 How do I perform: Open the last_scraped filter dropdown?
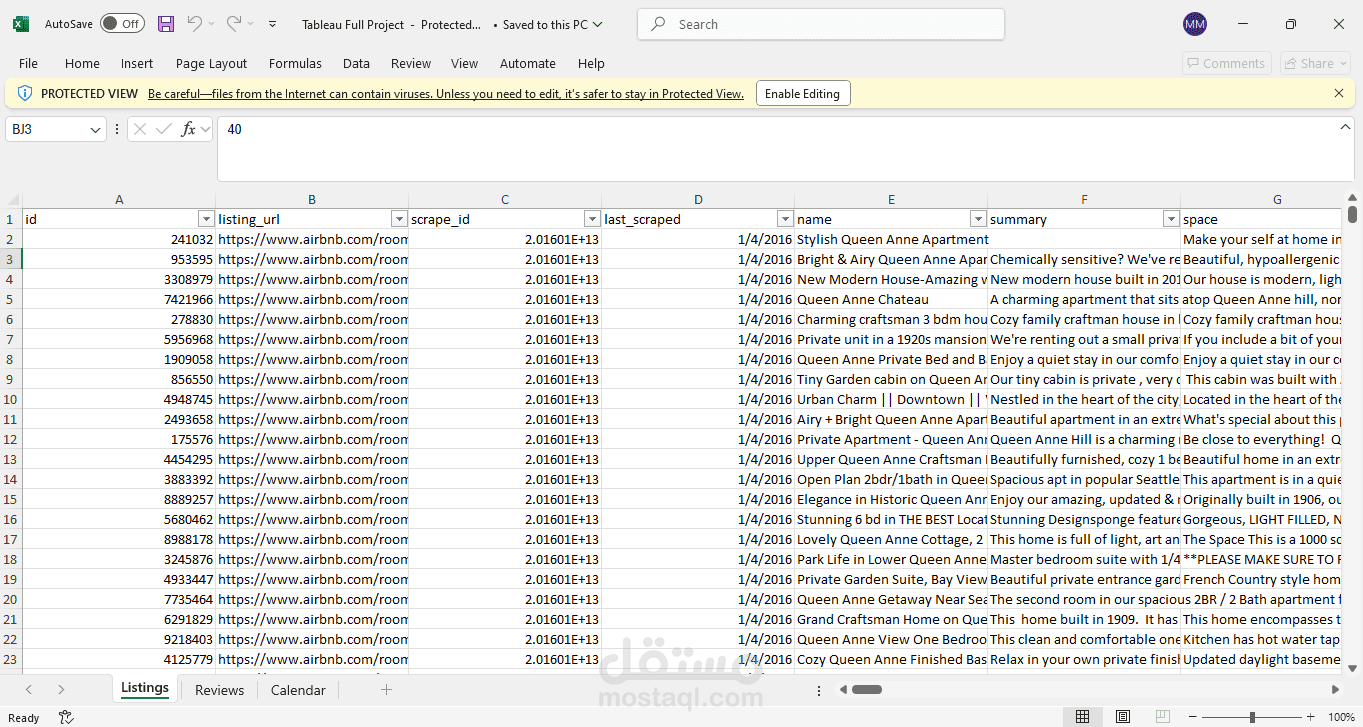(785, 219)
